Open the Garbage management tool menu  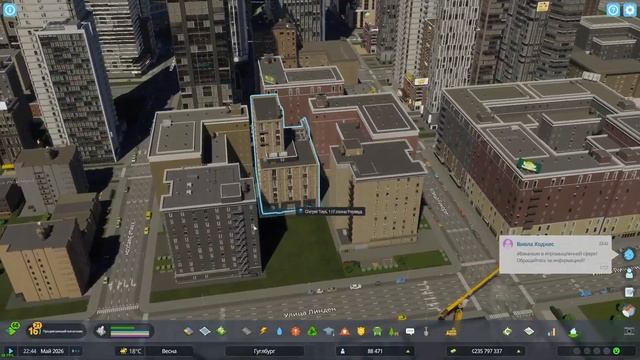[x=312, y=331]
